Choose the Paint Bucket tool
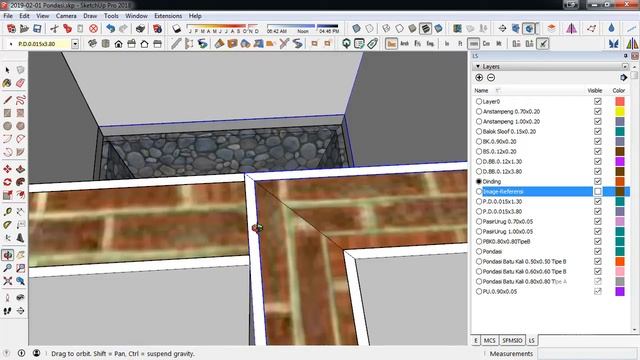This screenshot has height=360, width=640. tap(7, 83)
